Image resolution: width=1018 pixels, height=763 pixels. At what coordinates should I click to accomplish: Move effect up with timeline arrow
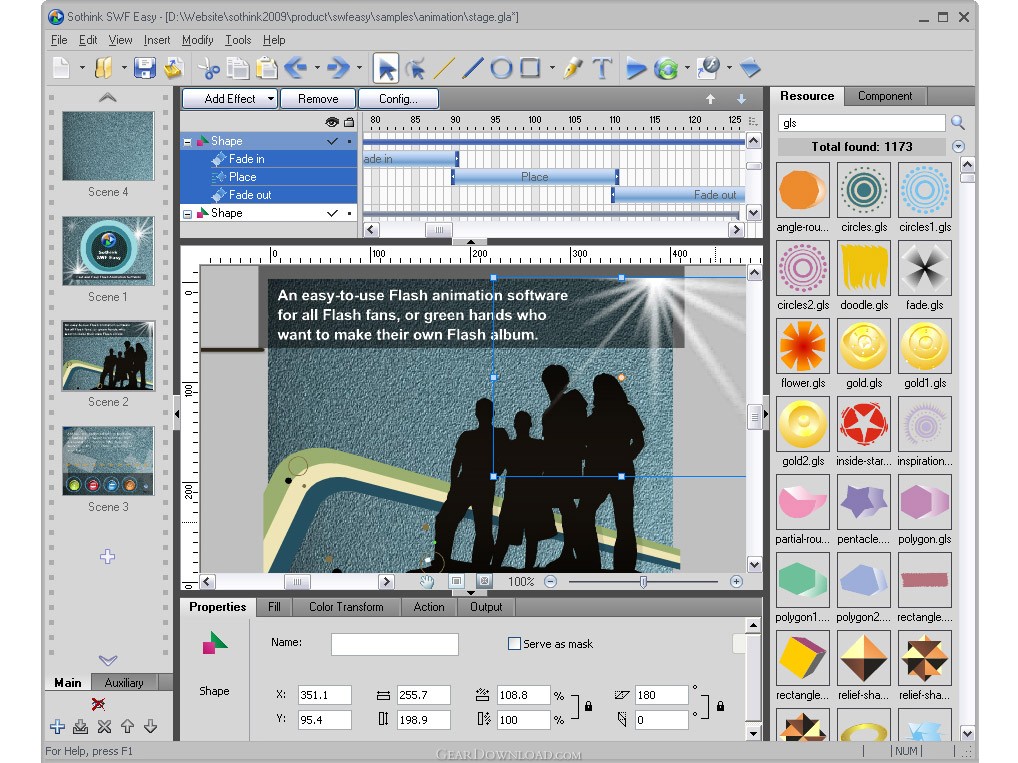(710, 99)
